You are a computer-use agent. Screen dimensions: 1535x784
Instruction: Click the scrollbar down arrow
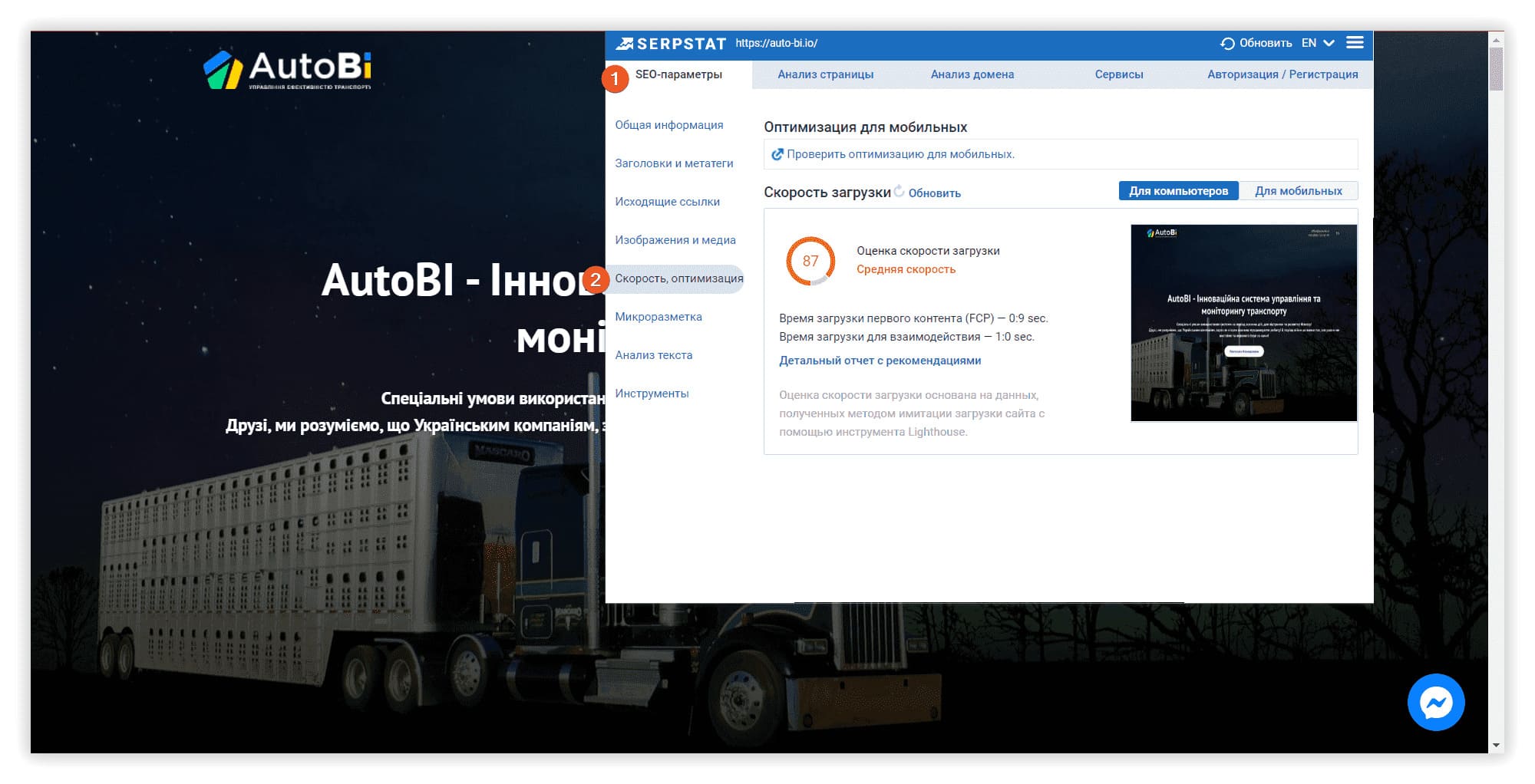click(x=1496, y=745)
